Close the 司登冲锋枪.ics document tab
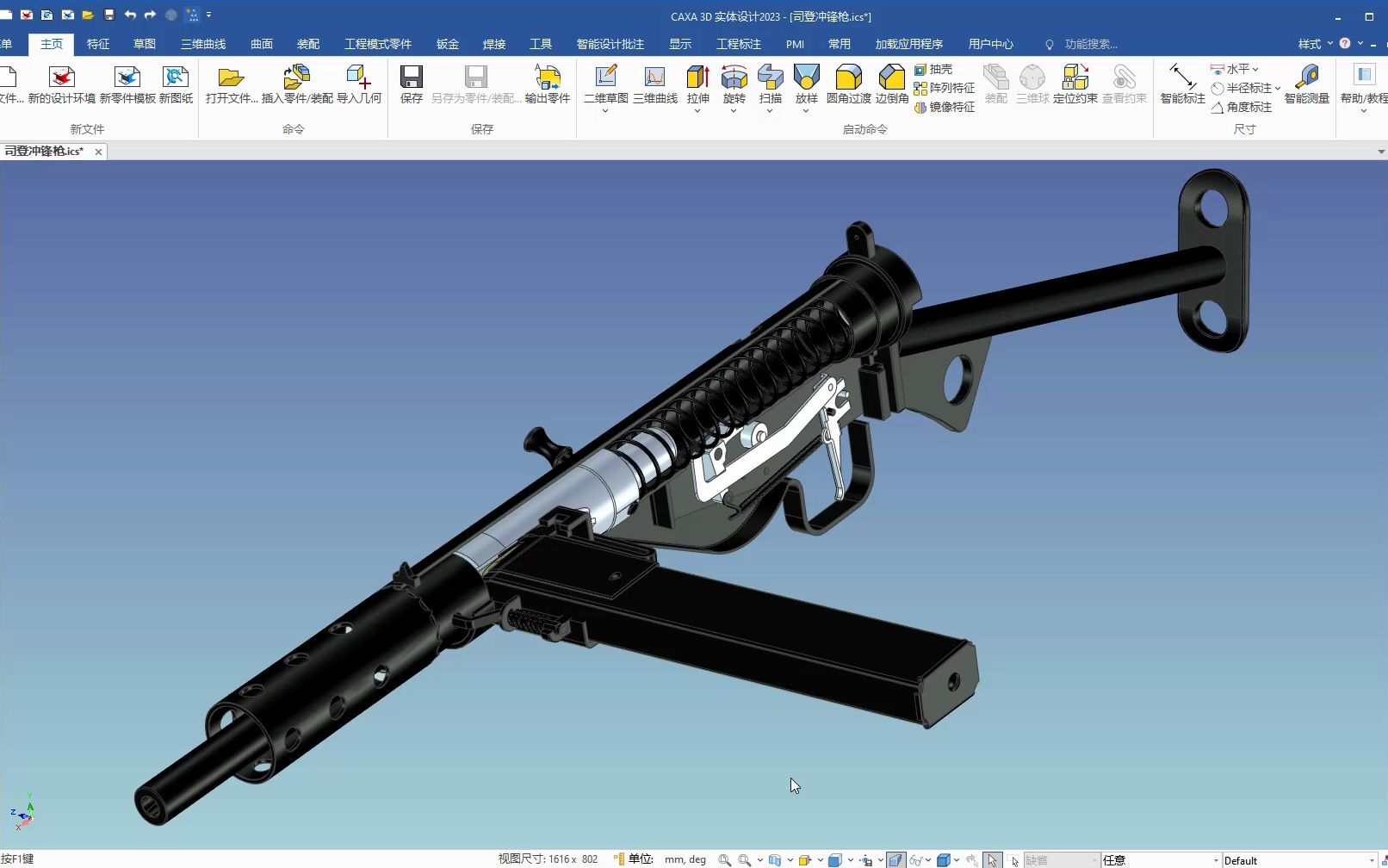1388x868 pixels. (x=98, y=152)
